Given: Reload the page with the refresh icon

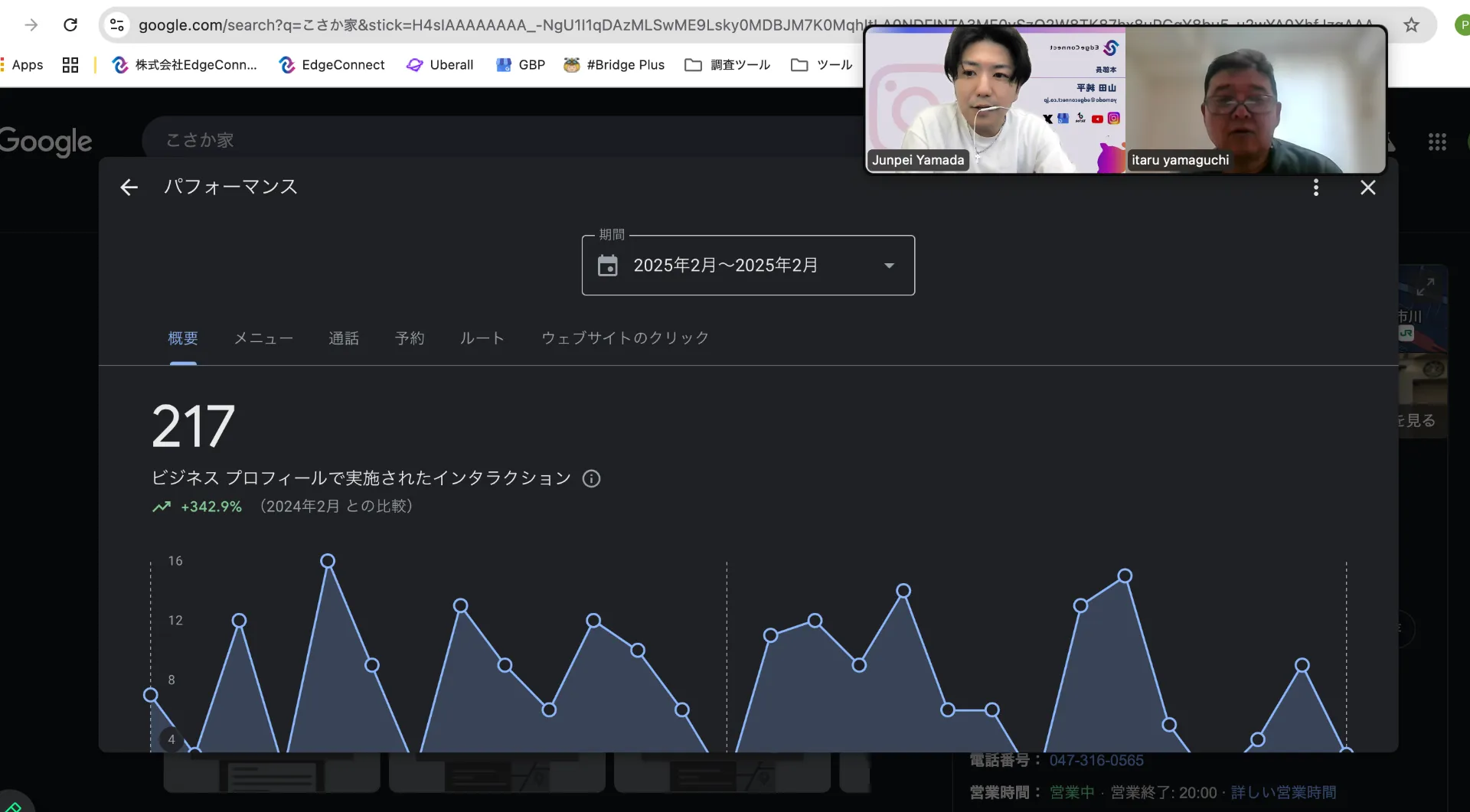Looking at the screenshot, I should click(x=70, y=25).
